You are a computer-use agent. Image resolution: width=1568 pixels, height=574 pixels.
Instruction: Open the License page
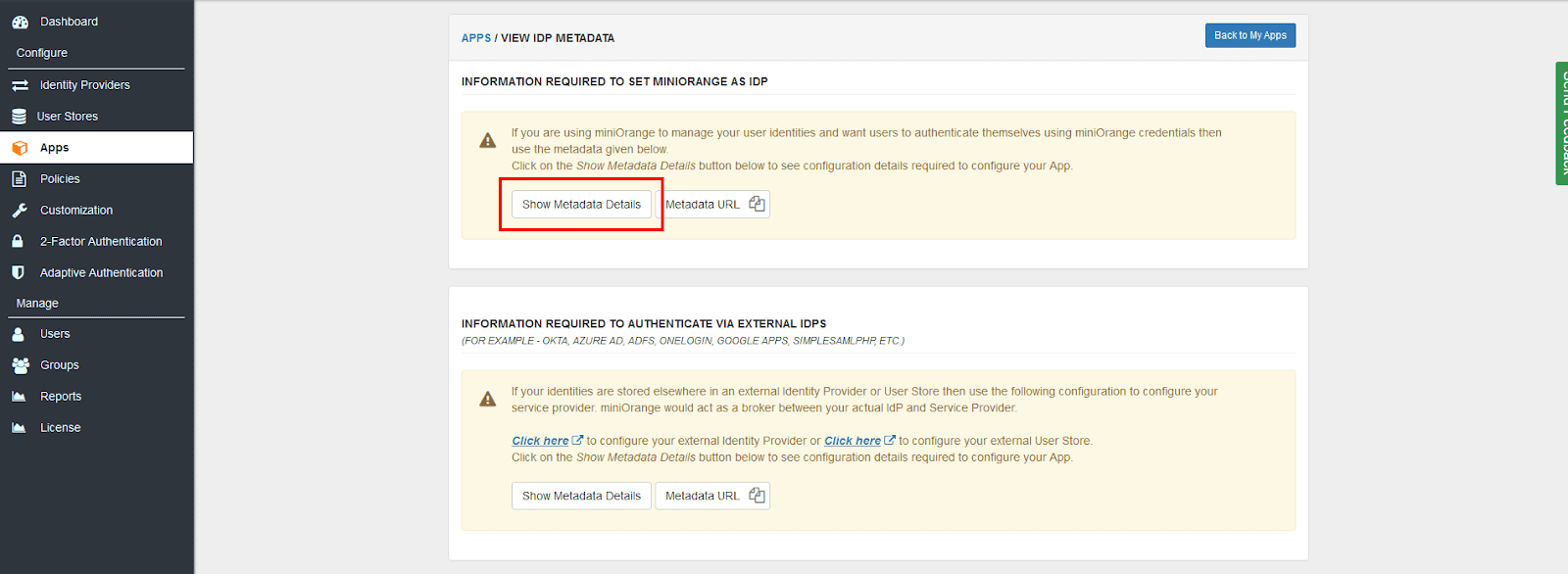click(x=96, y=428)
